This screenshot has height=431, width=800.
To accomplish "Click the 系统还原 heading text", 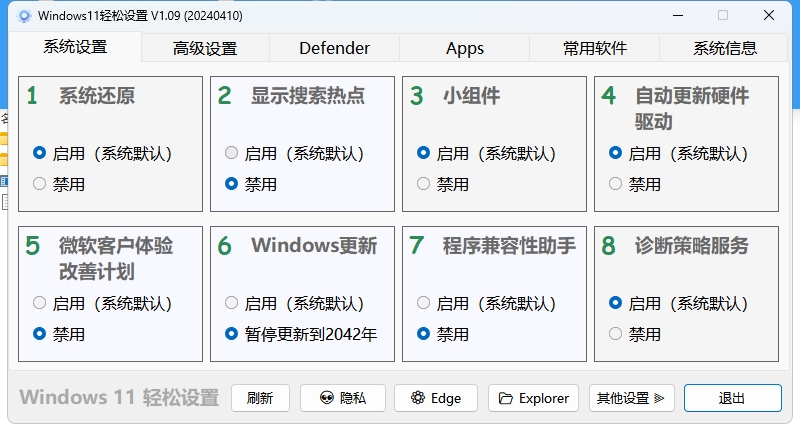I will pos(97,96).
